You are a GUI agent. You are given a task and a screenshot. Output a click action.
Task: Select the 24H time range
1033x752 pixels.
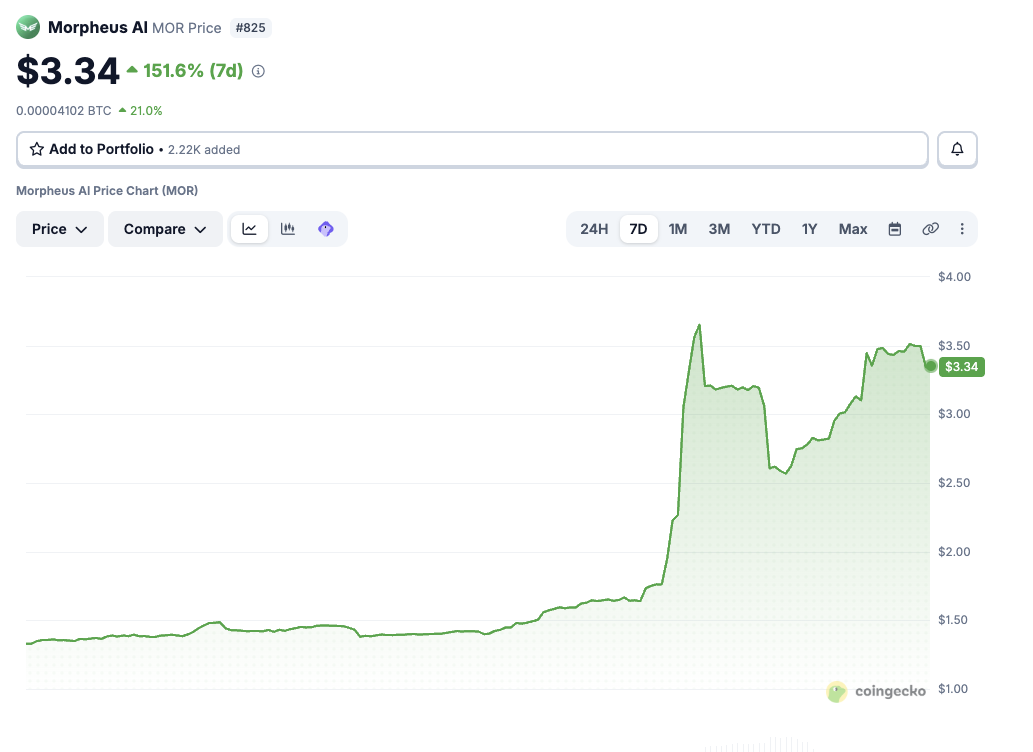pyautogui.click(x=594, y=229)
